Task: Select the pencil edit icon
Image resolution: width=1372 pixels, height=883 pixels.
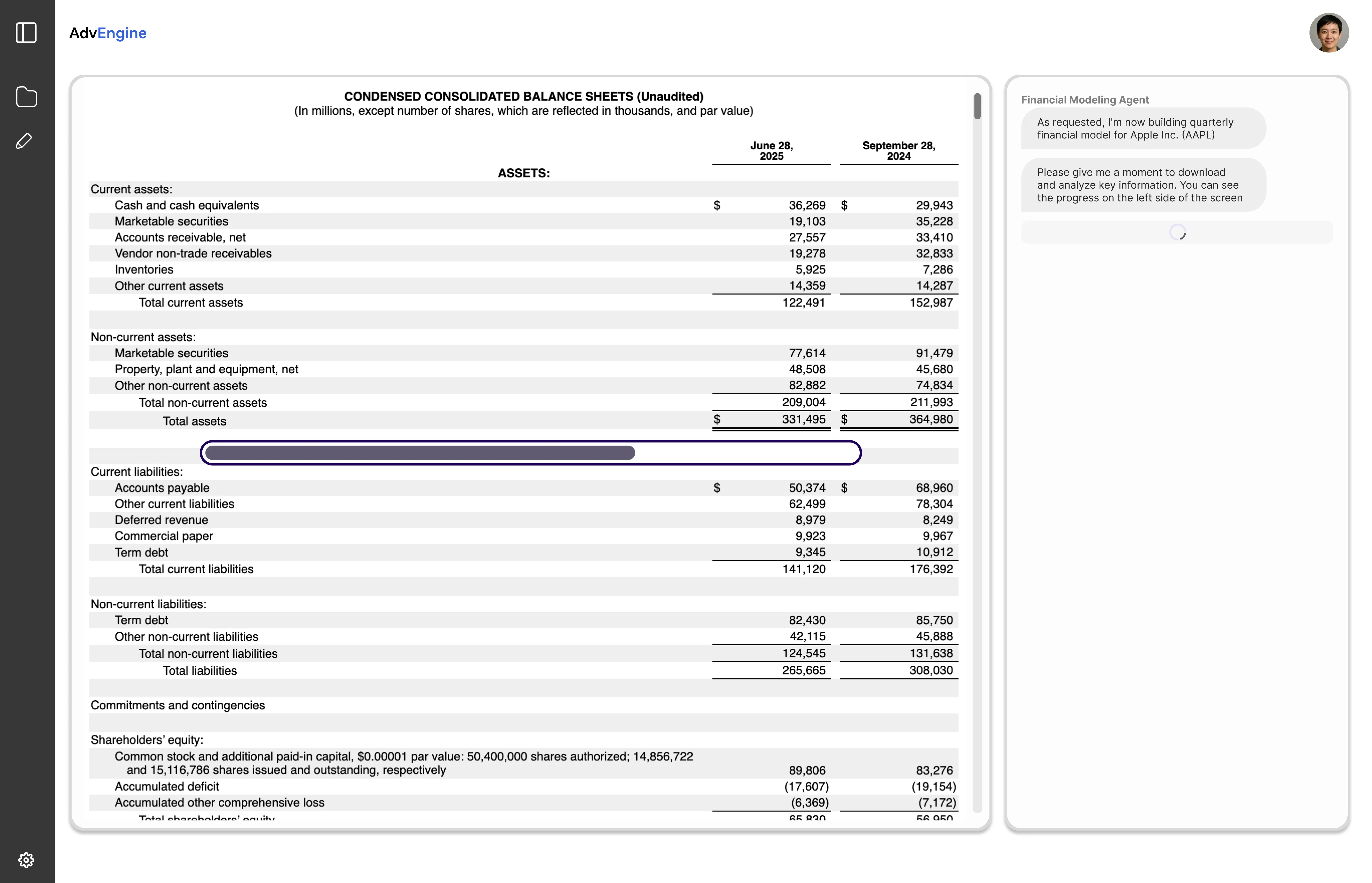Action: (24, 141)
